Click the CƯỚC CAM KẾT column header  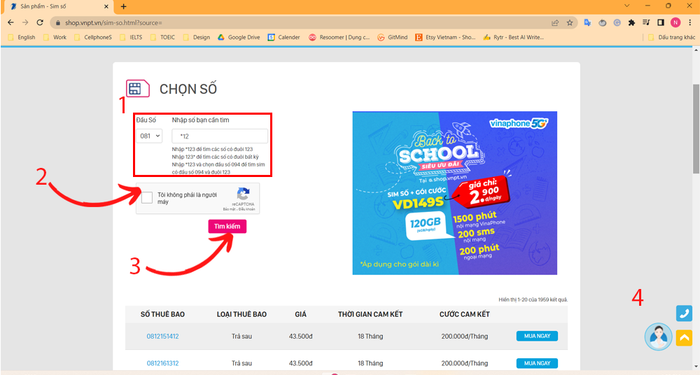click(464, 314)
